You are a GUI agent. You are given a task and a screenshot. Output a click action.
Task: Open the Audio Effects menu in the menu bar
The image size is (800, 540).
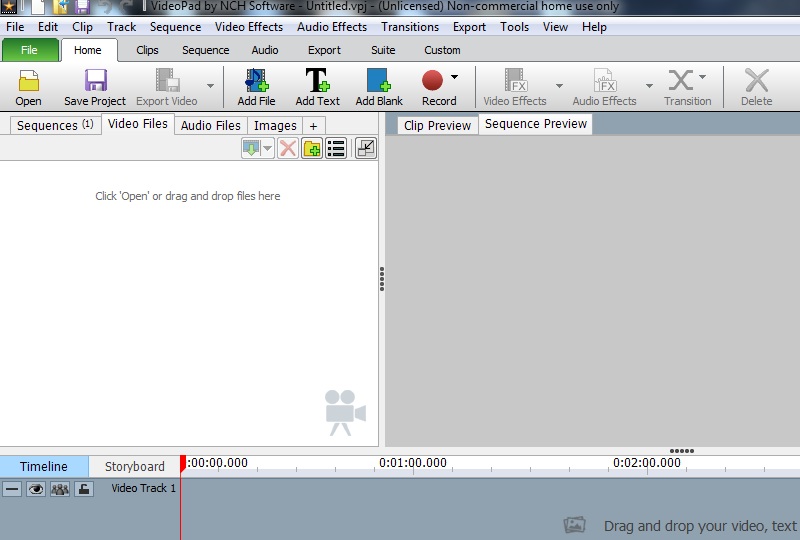pyautogui.click(x=332, y=27)
